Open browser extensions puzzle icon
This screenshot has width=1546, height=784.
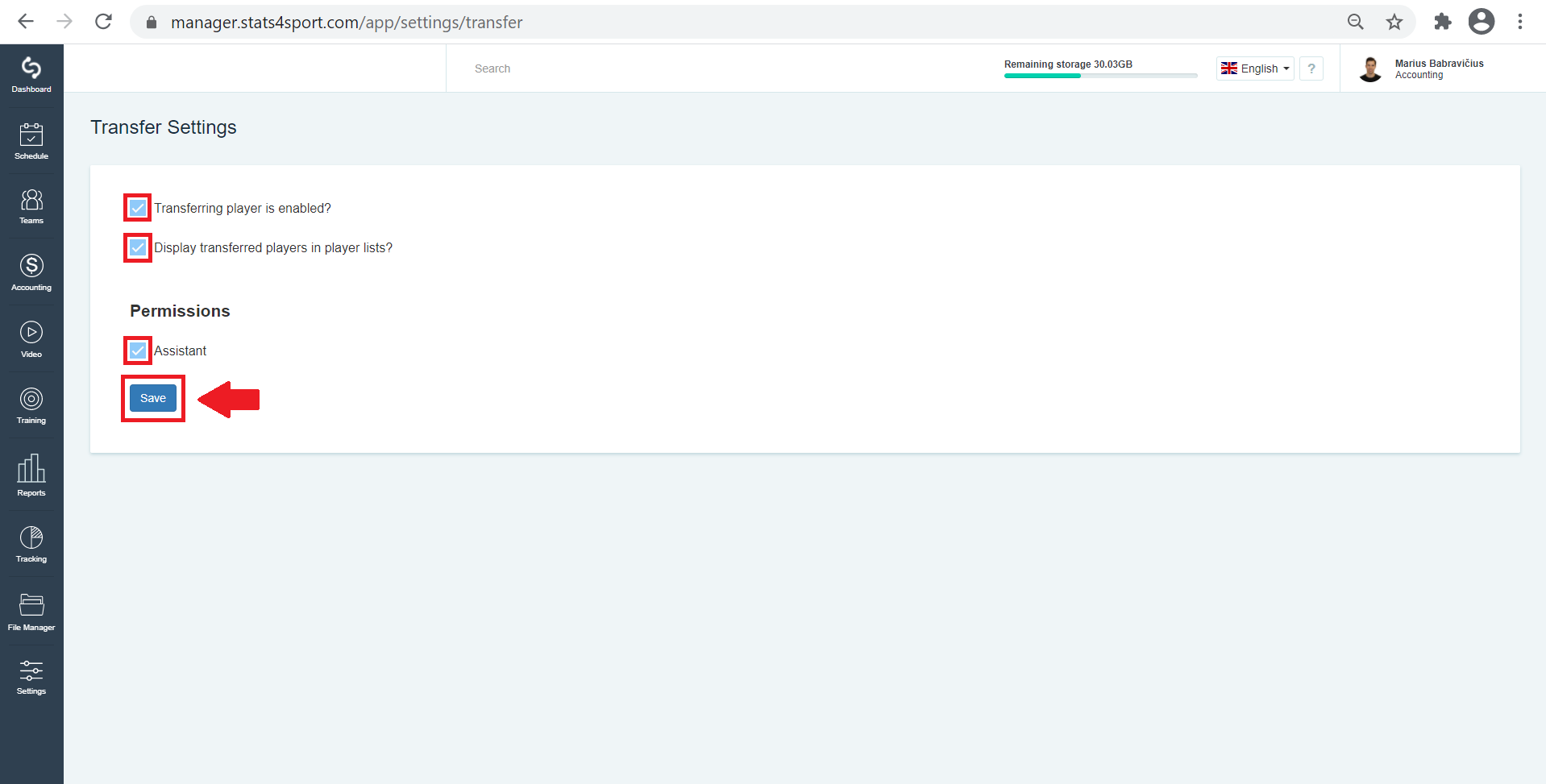click(x=1443, y=22)
